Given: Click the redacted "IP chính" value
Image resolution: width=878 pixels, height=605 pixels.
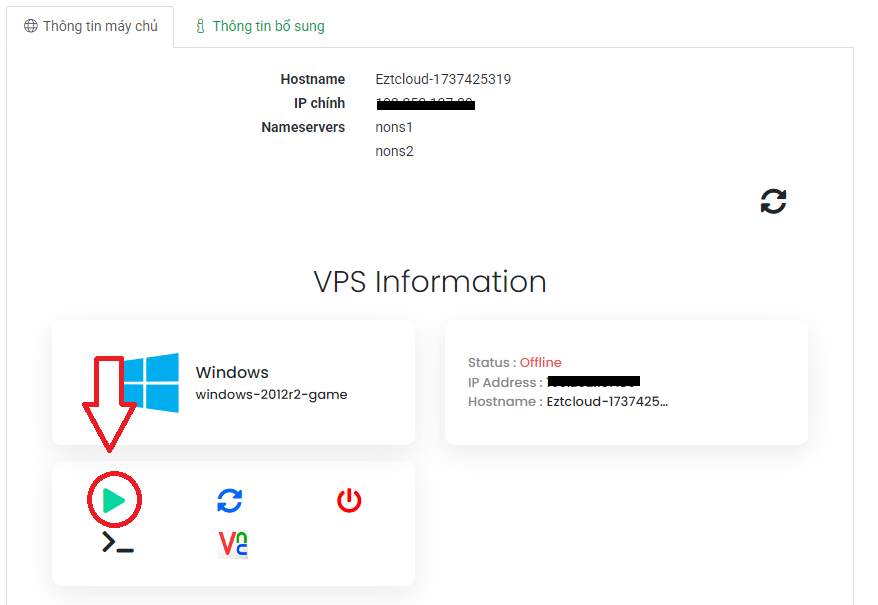Looking at the screenshot, I should coord(425,103).
